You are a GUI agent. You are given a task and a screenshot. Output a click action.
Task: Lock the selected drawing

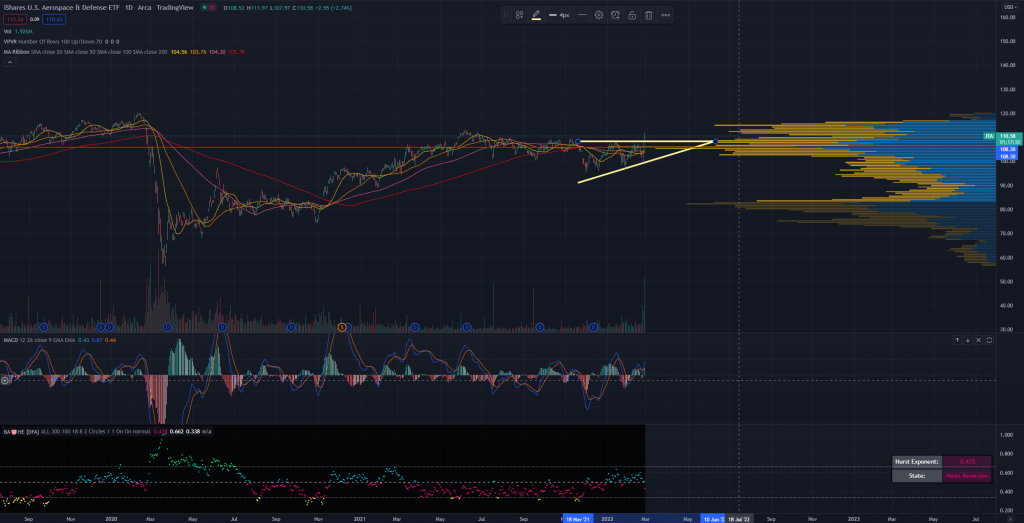(x=632, y=15)
